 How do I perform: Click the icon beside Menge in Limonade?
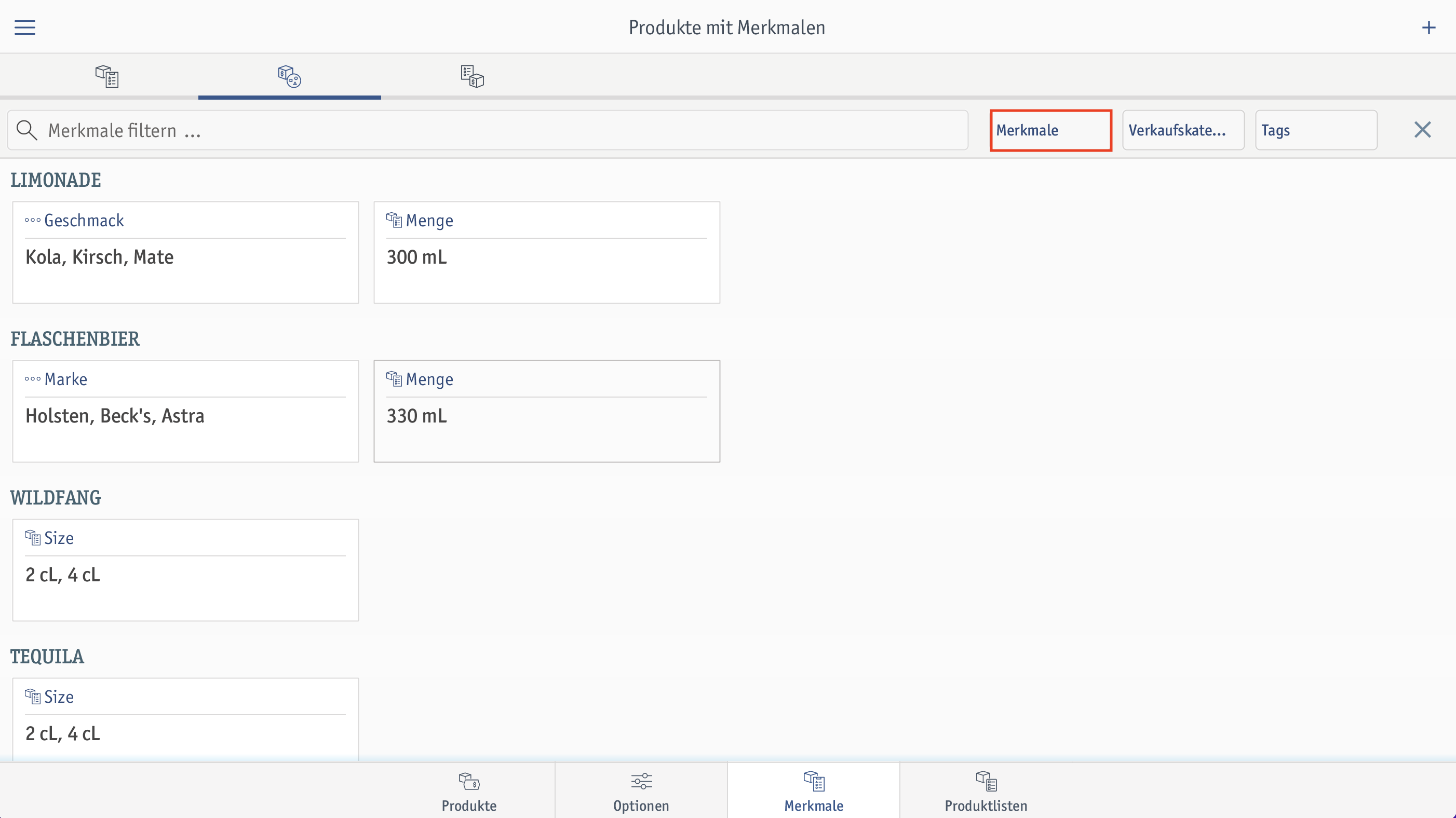click(394, 220)
